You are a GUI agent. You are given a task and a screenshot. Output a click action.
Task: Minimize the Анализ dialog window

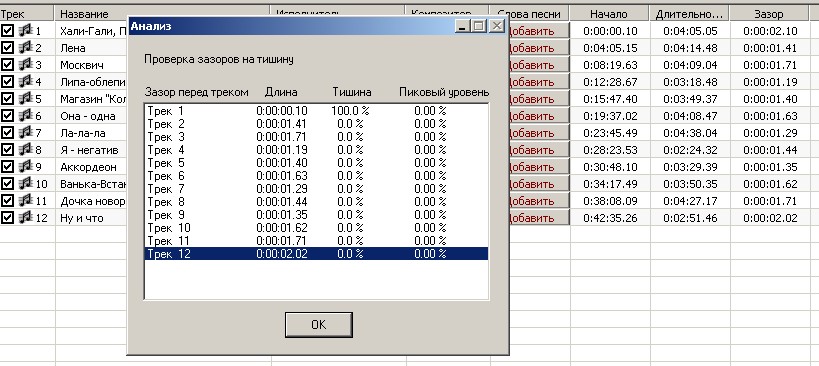click(463, 26)
